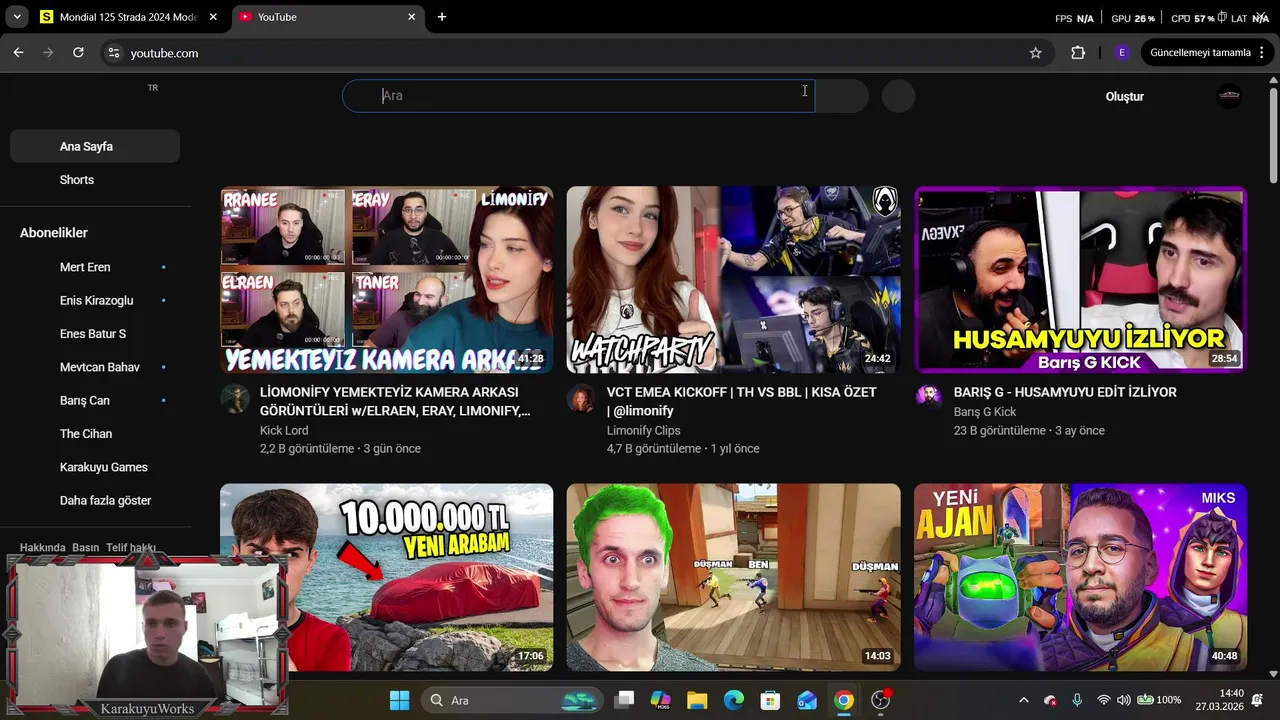
Task: Open the Basın footer link
Action: click(86, 548)
